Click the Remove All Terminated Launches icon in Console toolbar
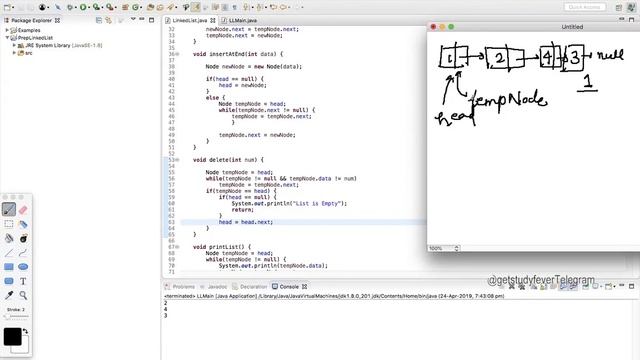640x360 pixels. [522, 287]
